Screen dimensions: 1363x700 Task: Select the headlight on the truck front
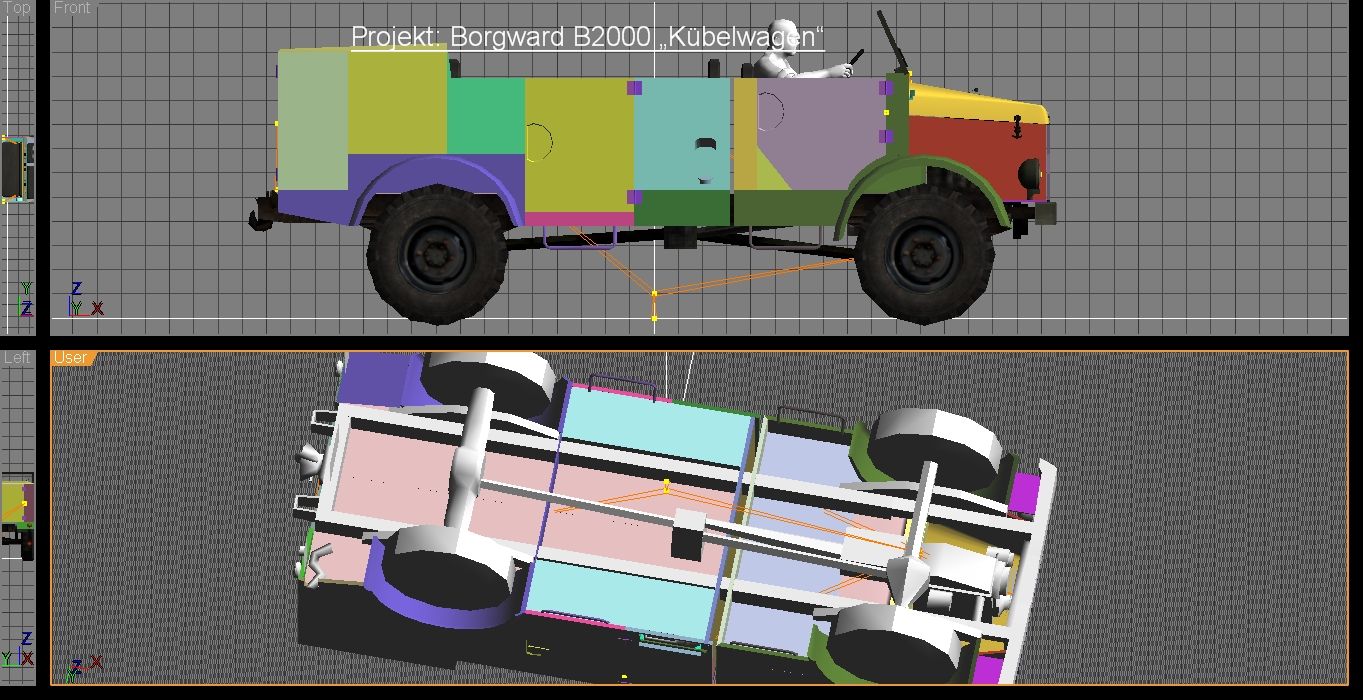coord(1029,175)
